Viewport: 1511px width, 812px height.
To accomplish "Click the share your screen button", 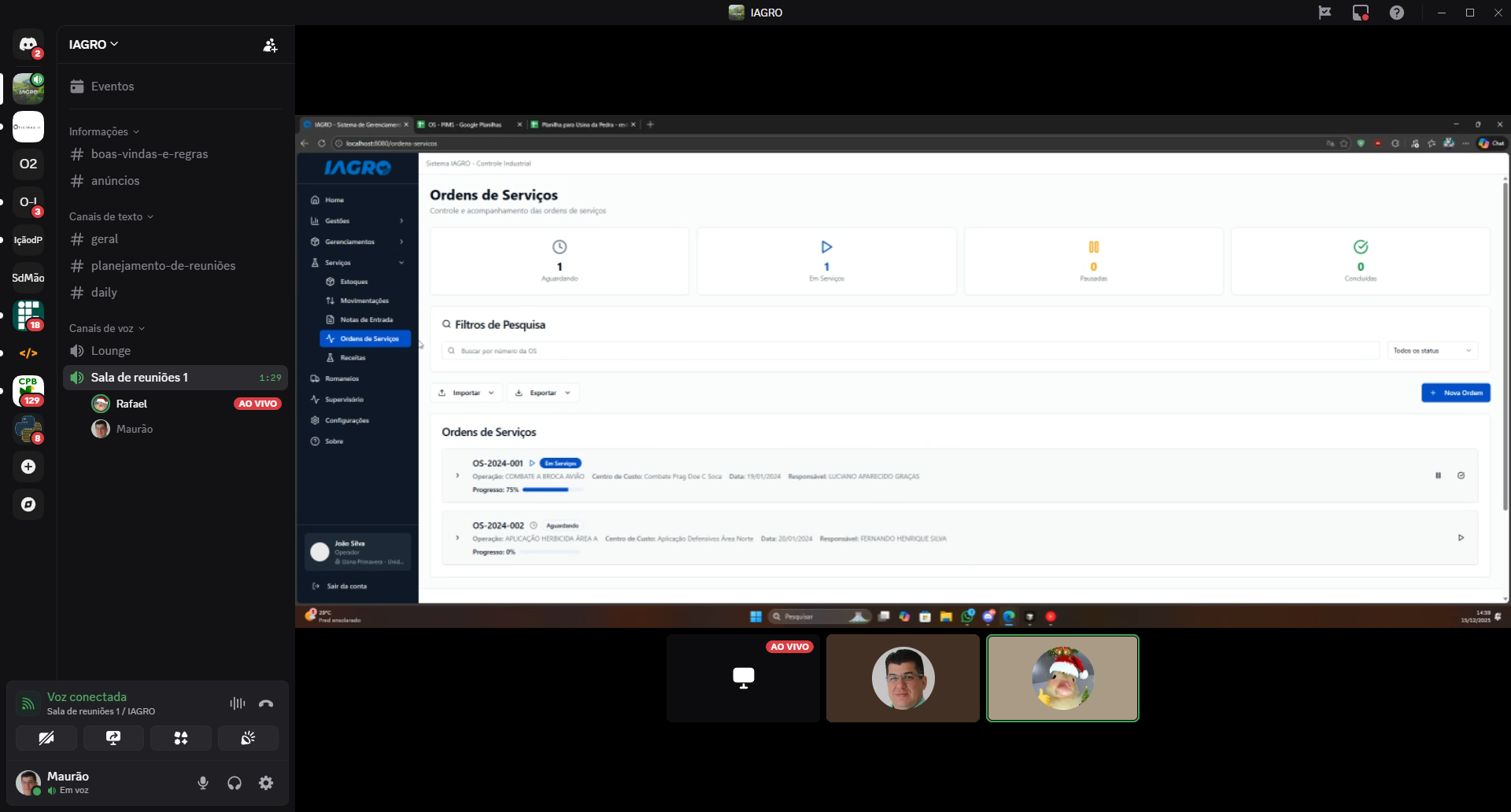I will tap(113, 738).
